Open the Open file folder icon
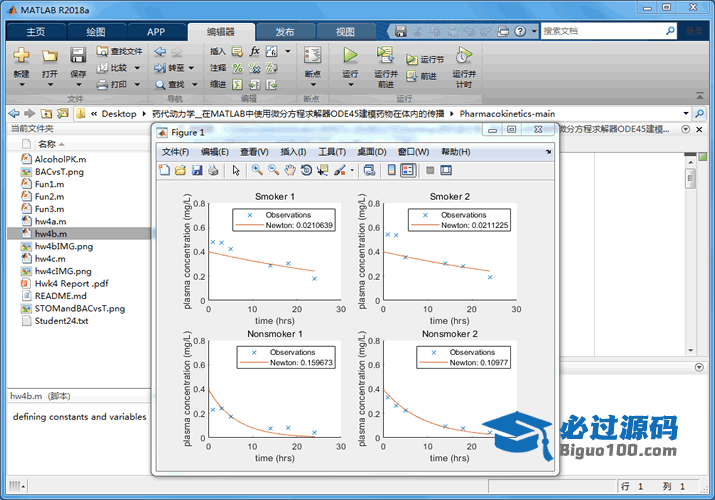Image resolution: width=715 pixels, height=500 pixels. coord(50,56)
